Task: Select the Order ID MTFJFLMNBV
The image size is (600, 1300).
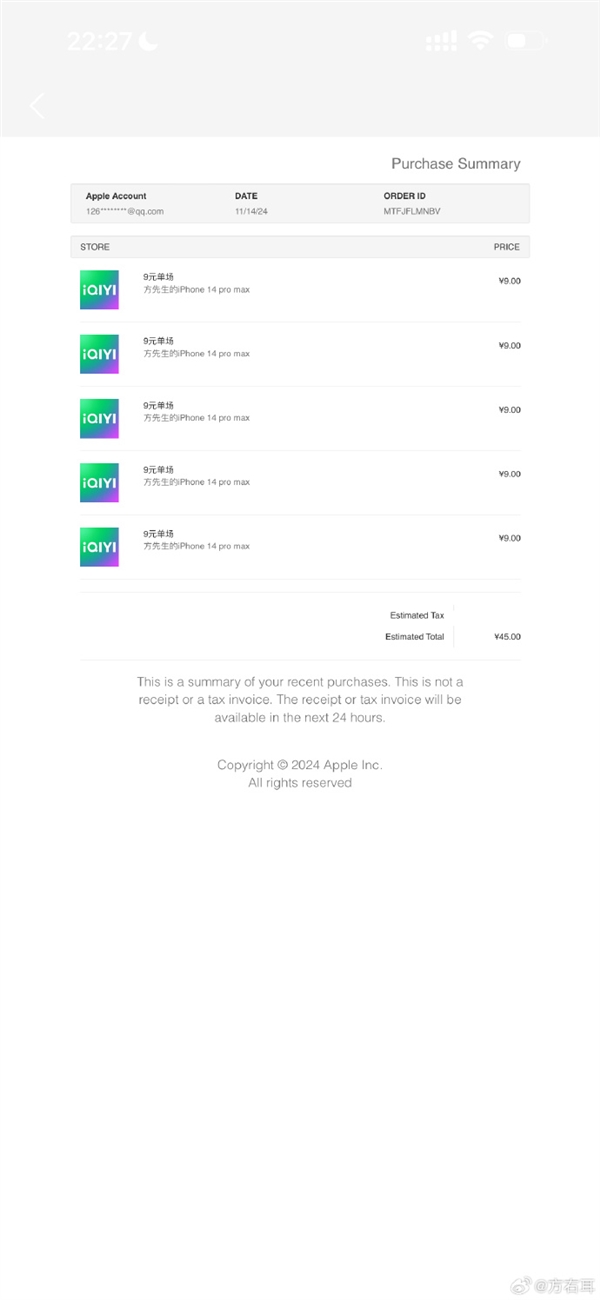Action: (x=411, y=211)
